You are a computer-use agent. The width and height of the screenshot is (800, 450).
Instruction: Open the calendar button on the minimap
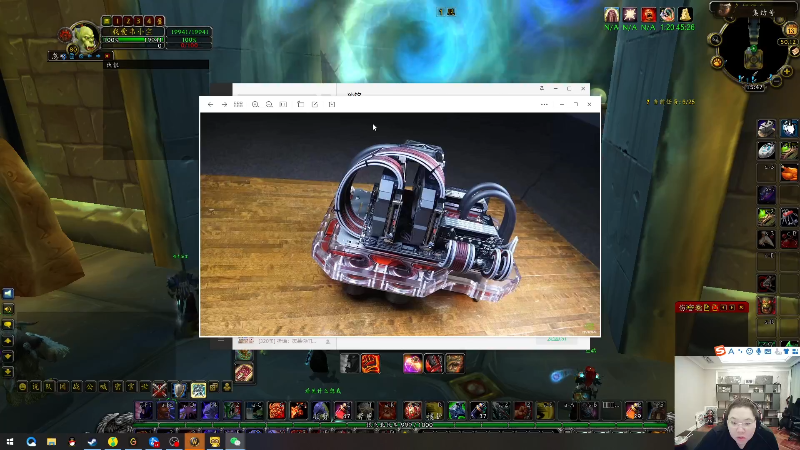pyautogui.click(x=791, y=31)
